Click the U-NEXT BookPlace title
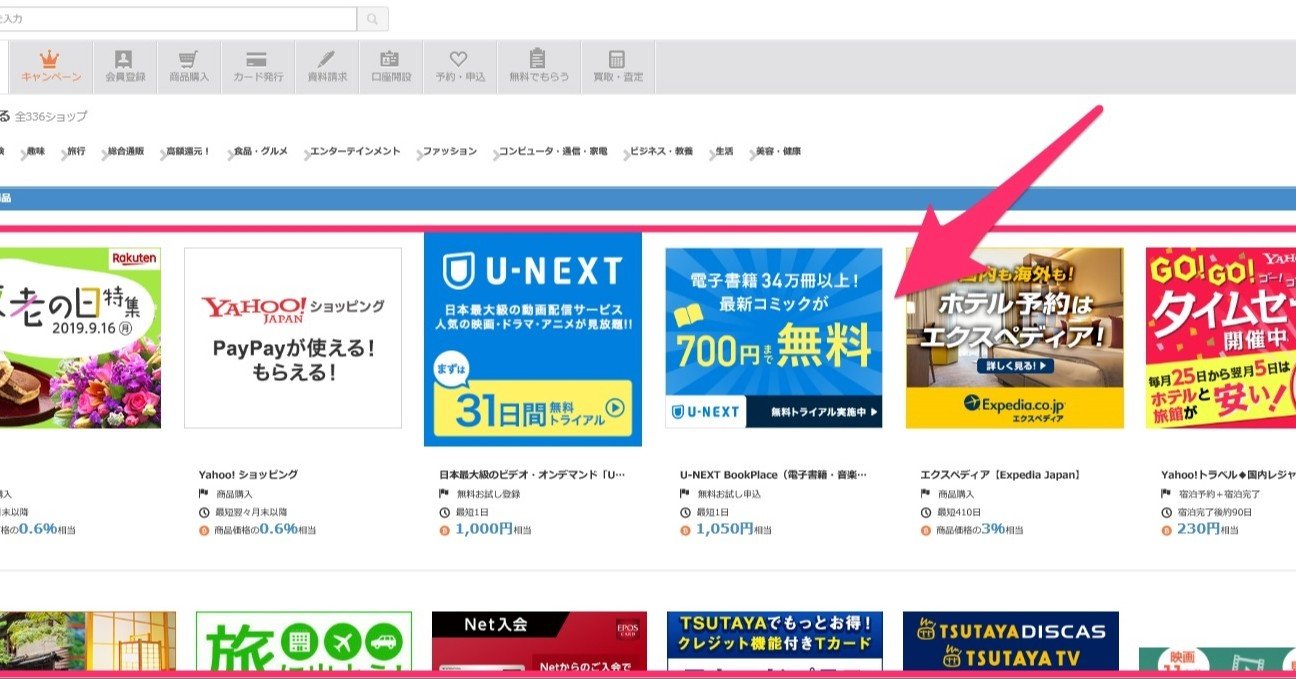This screenshot has width=1296, height=679. click(x=773, y=475)
